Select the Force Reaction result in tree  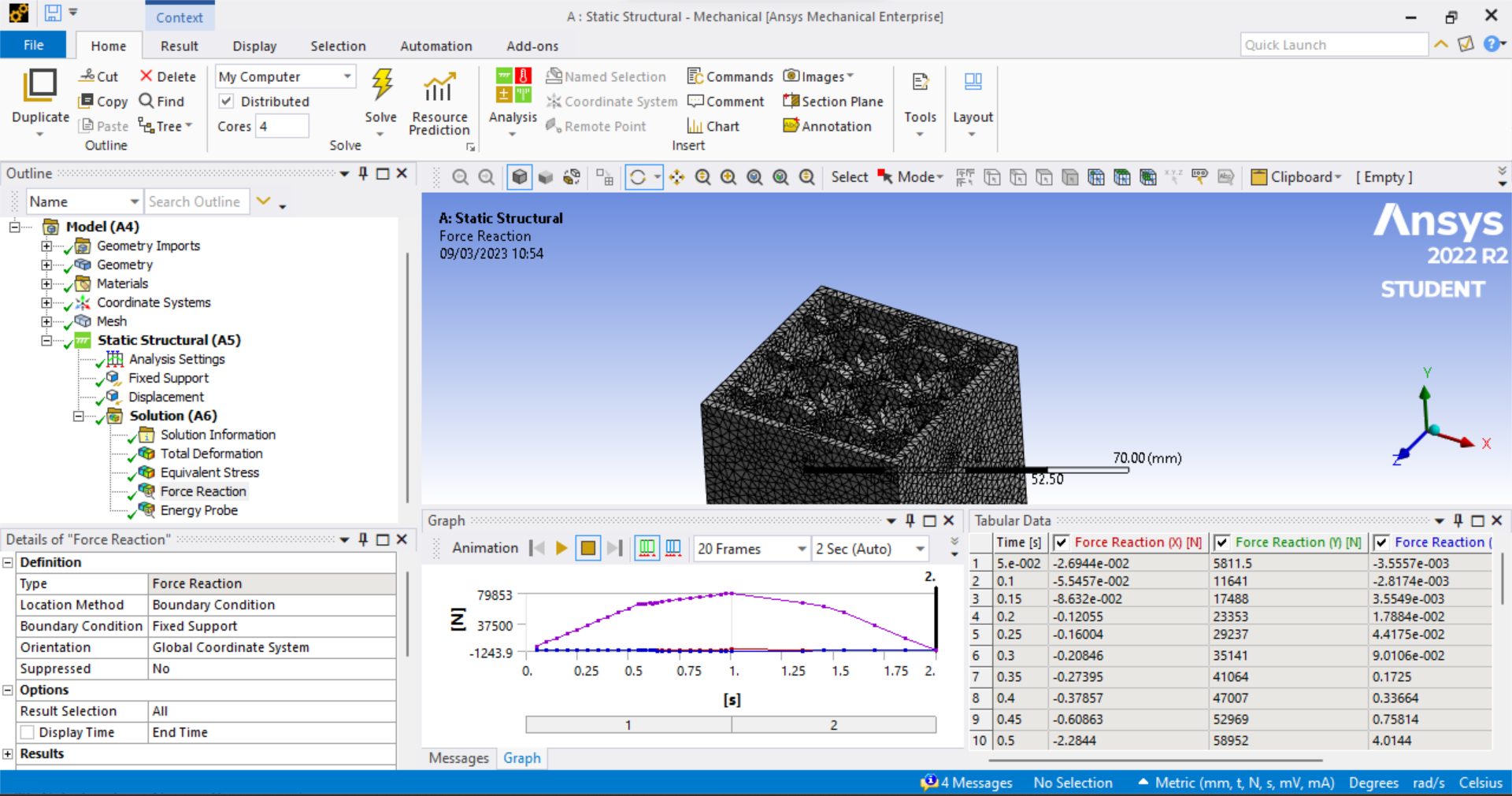(x=202, y=491)
